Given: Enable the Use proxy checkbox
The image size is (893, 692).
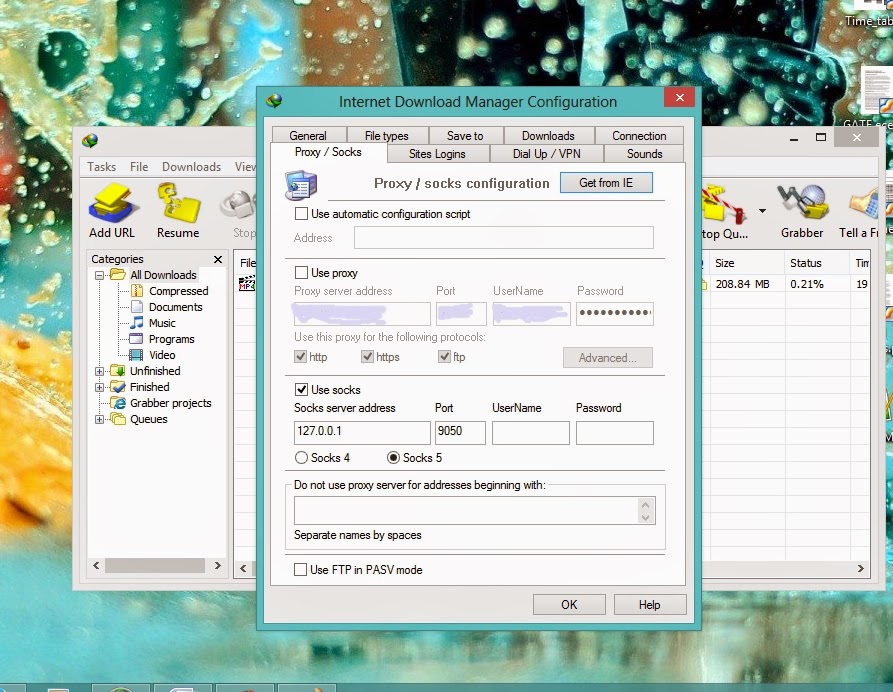Looking at the screenshot, I should (301, 273).
